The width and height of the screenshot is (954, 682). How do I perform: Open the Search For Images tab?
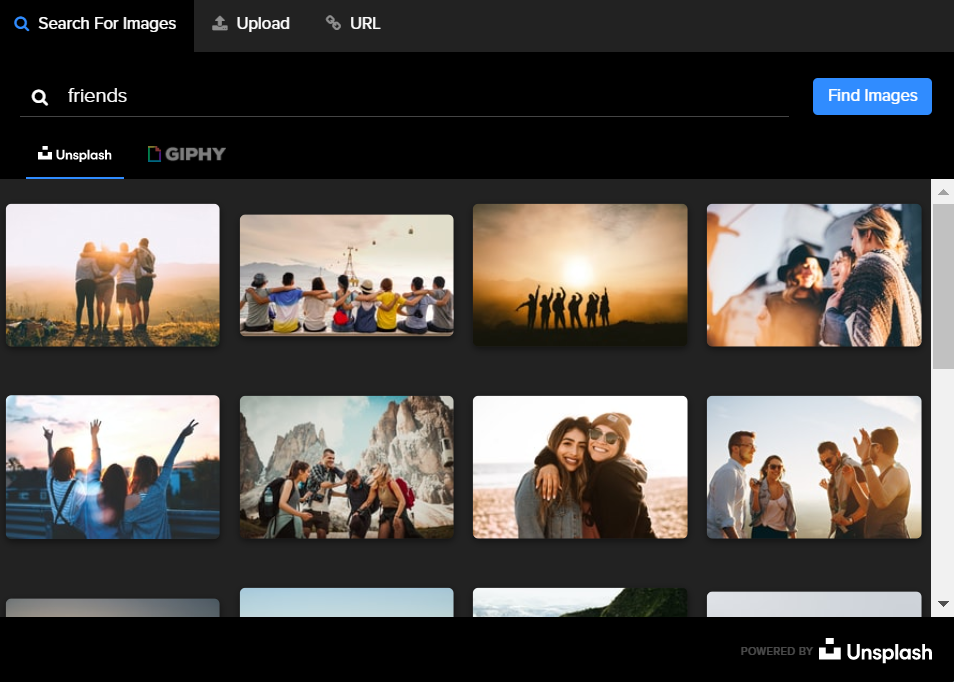coord(96,24)
